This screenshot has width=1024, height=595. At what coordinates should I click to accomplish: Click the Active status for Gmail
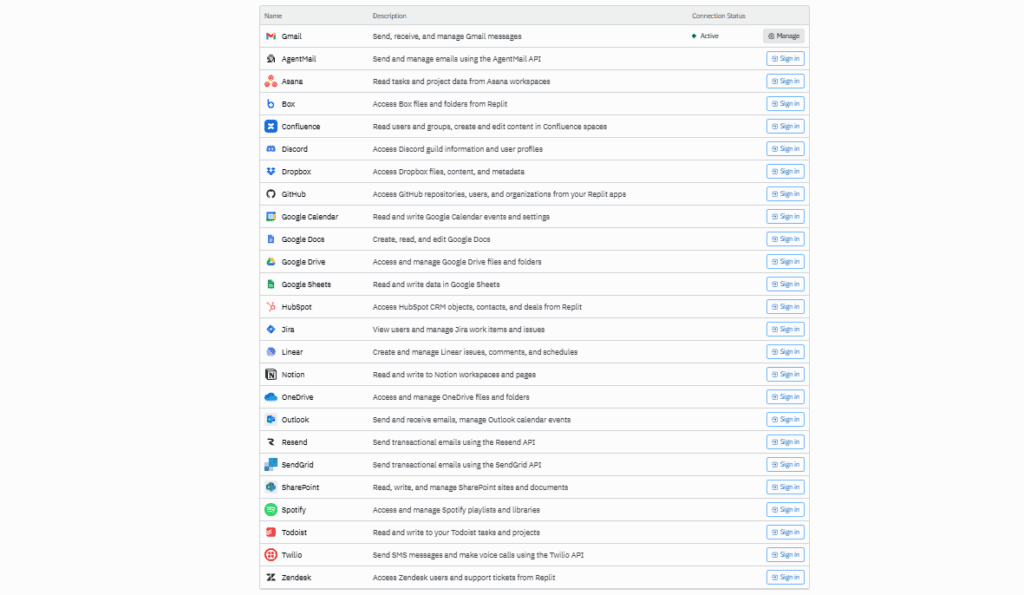[x=705, y=36]
